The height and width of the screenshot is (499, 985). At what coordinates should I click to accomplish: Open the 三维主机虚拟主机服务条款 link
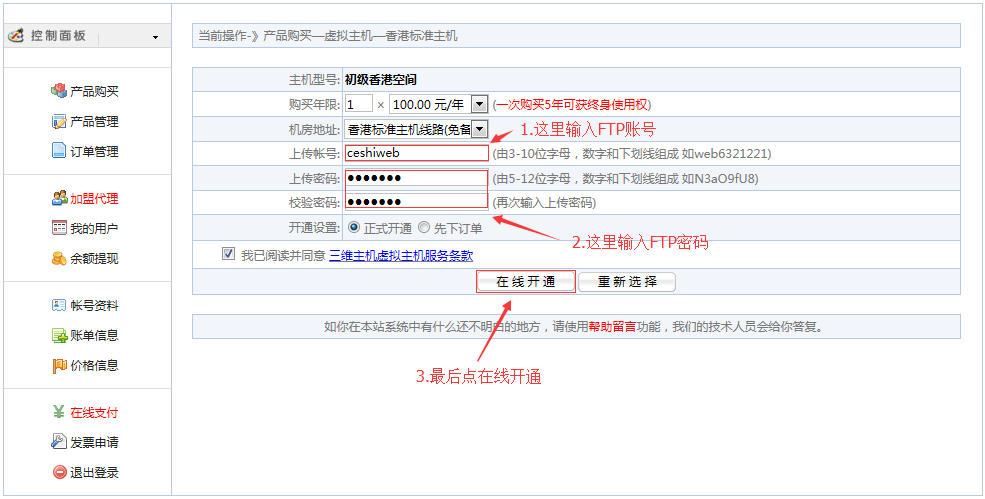coord(401,255)
